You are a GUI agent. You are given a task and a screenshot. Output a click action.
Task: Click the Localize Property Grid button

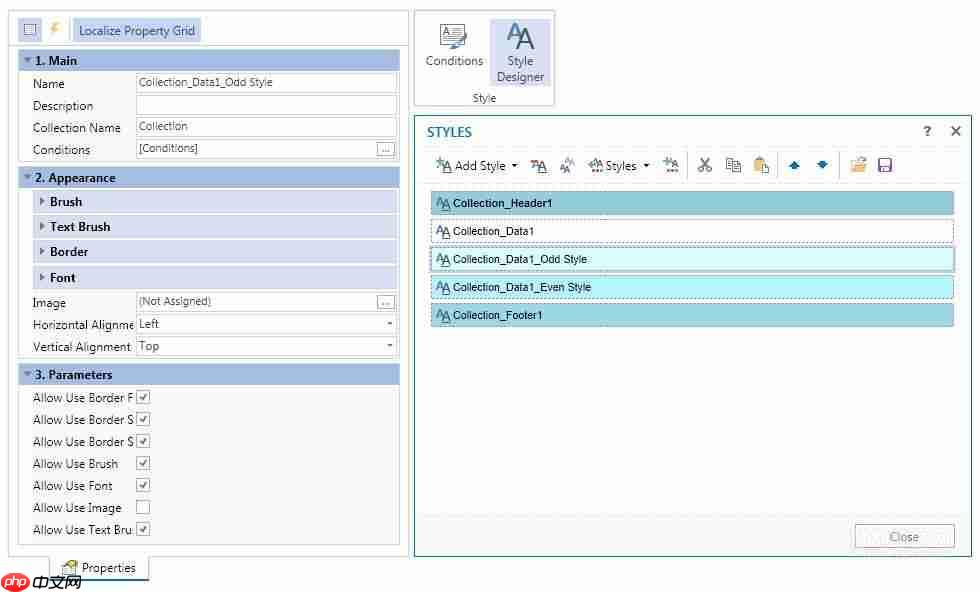pos(136,30)
